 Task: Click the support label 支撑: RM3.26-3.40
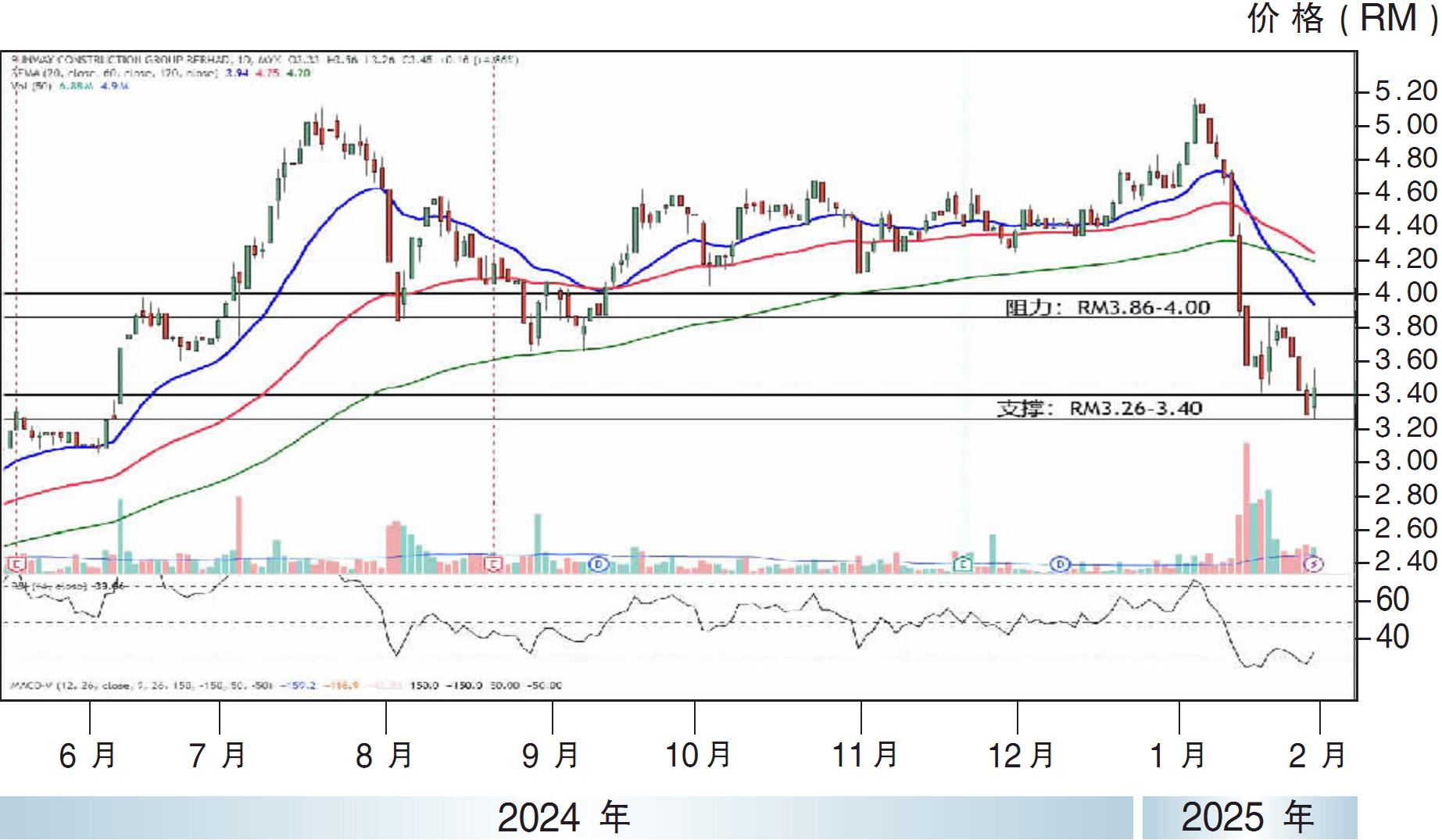pos(1100,408)
